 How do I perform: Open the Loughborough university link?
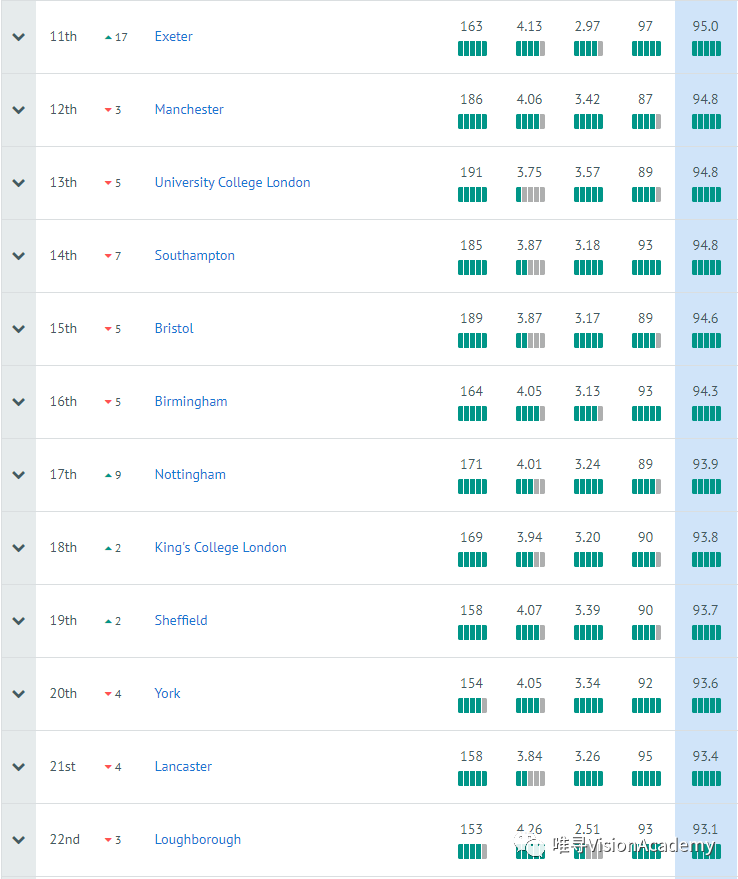197,840
